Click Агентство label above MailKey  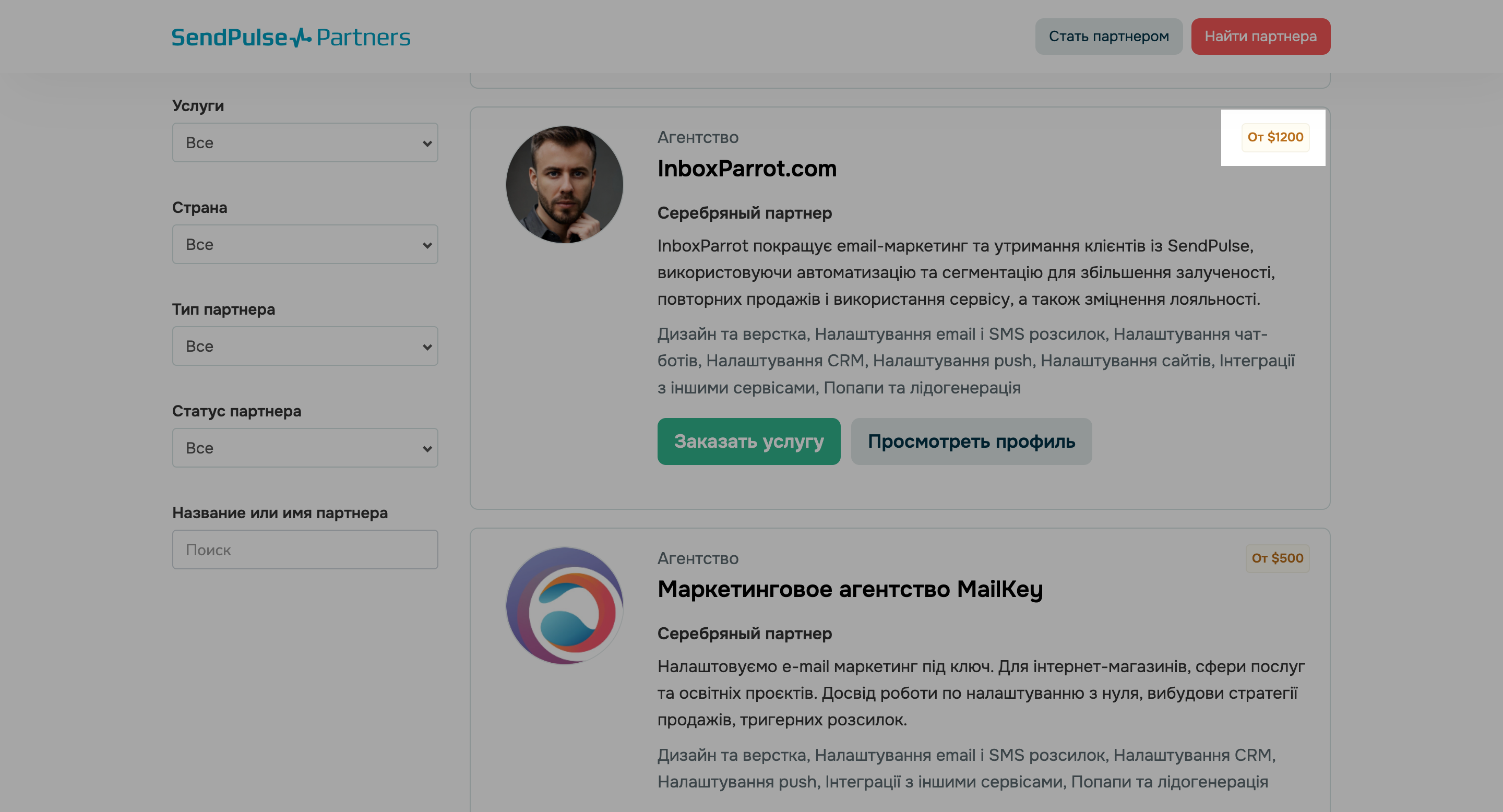click(698, 558)
